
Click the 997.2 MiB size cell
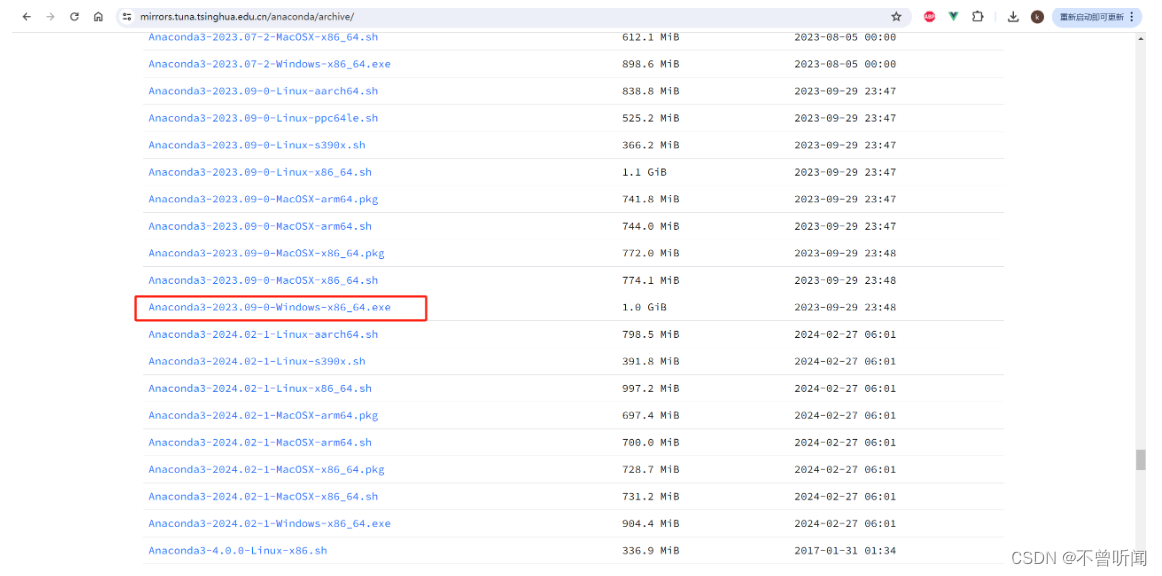pos(651,388)
